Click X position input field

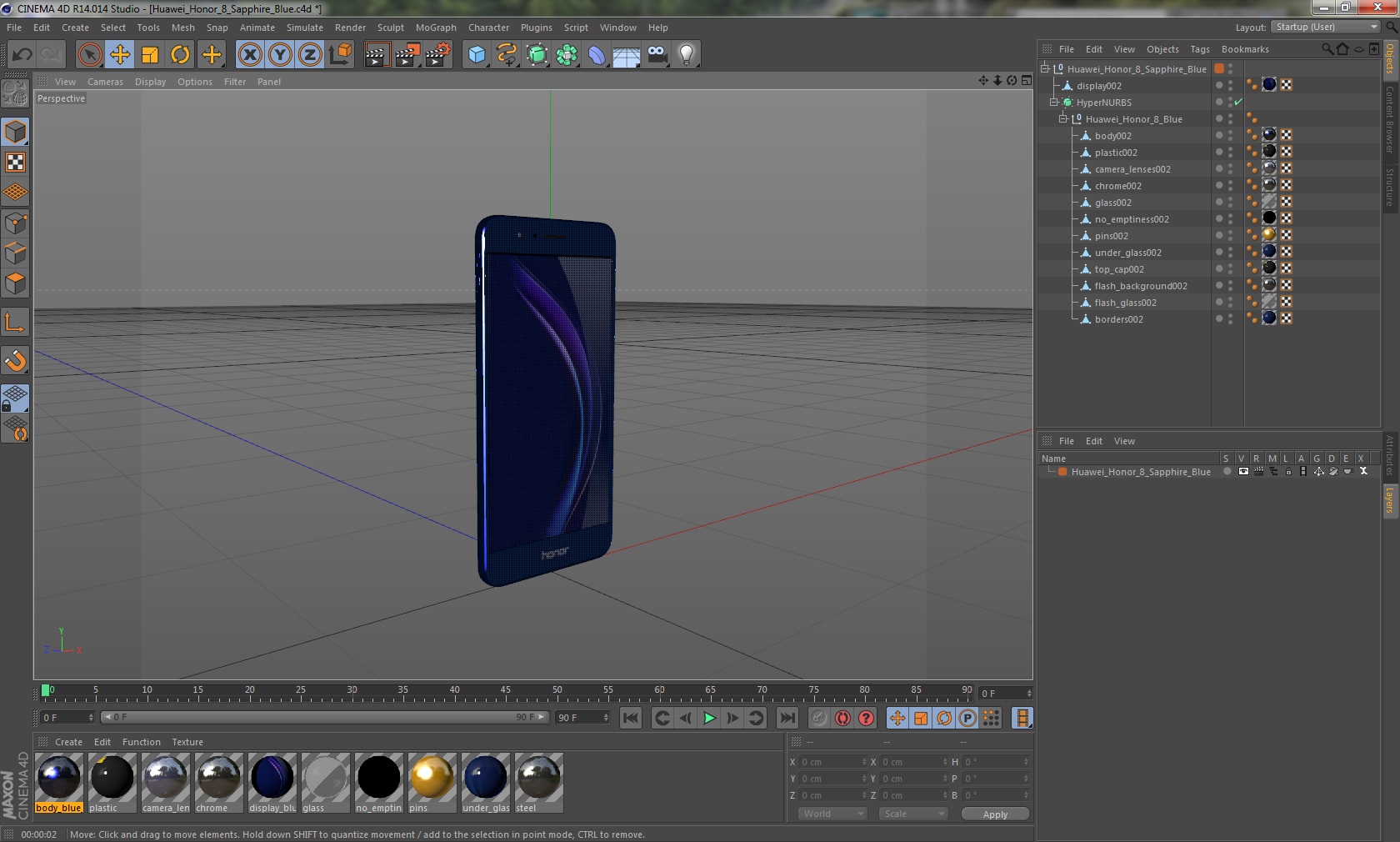click(832, 762)
